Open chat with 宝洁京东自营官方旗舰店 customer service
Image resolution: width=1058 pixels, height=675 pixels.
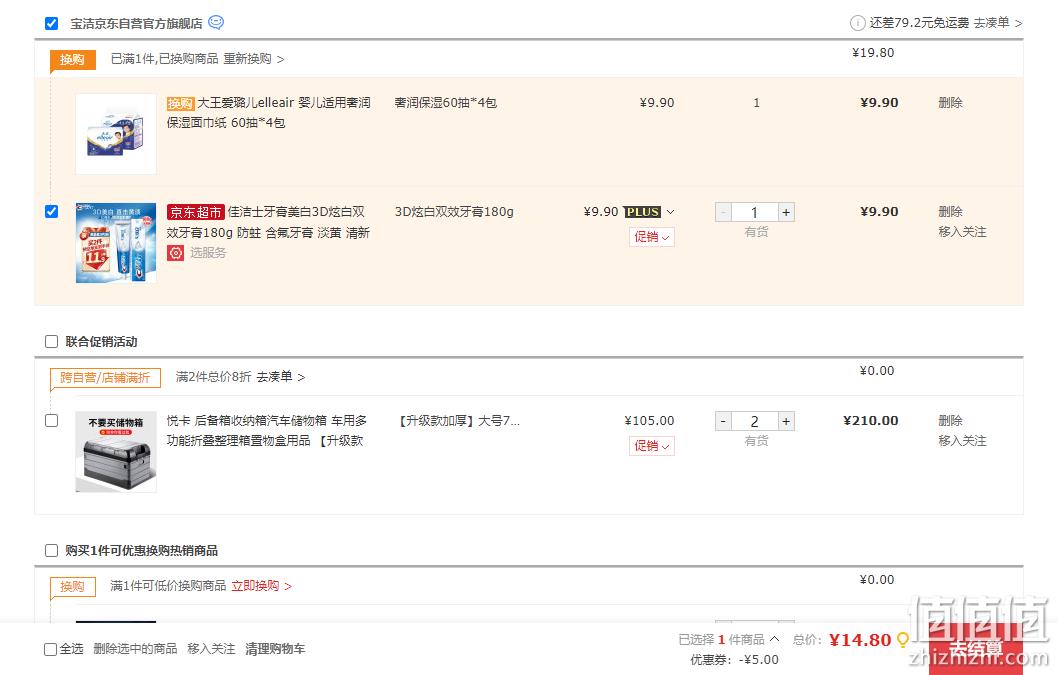point(216,23)
